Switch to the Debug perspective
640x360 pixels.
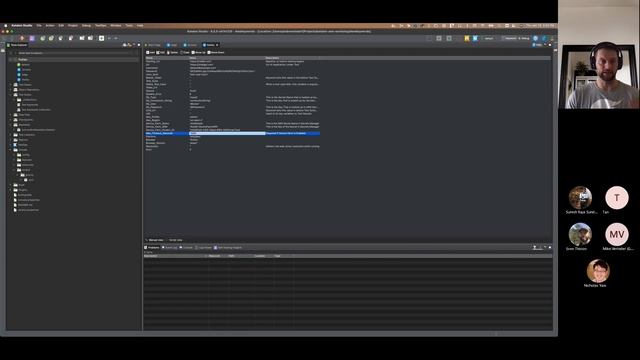pos(524,38)
